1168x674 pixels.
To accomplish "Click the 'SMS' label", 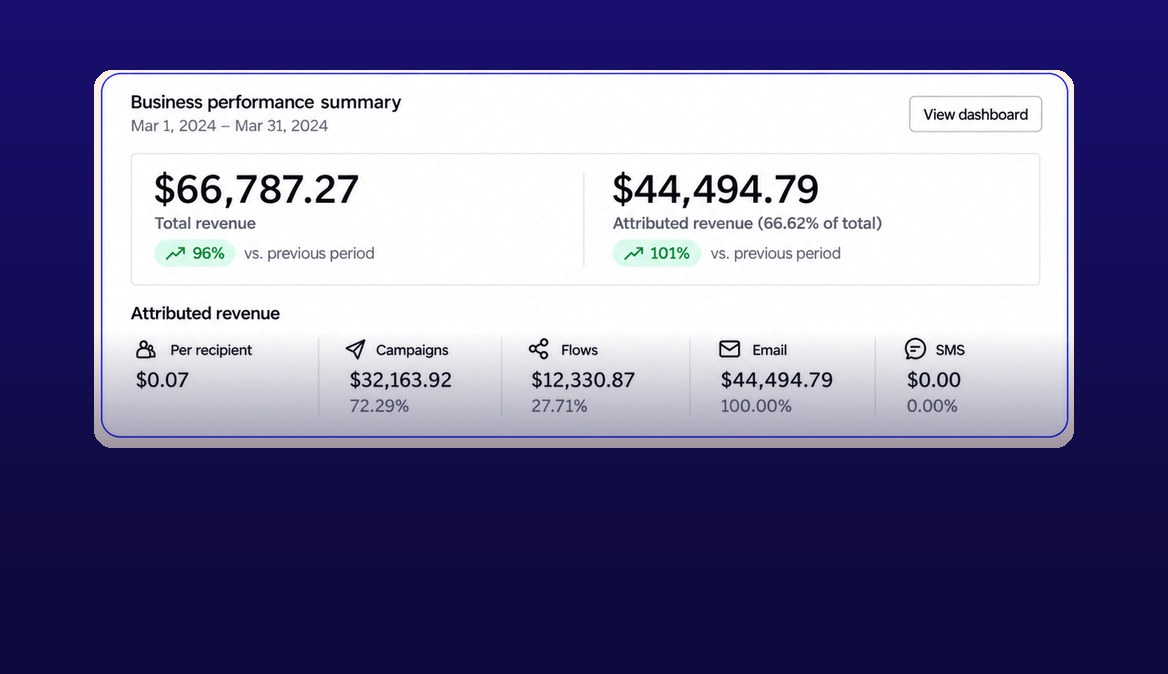I will click(x=950, y=350).
